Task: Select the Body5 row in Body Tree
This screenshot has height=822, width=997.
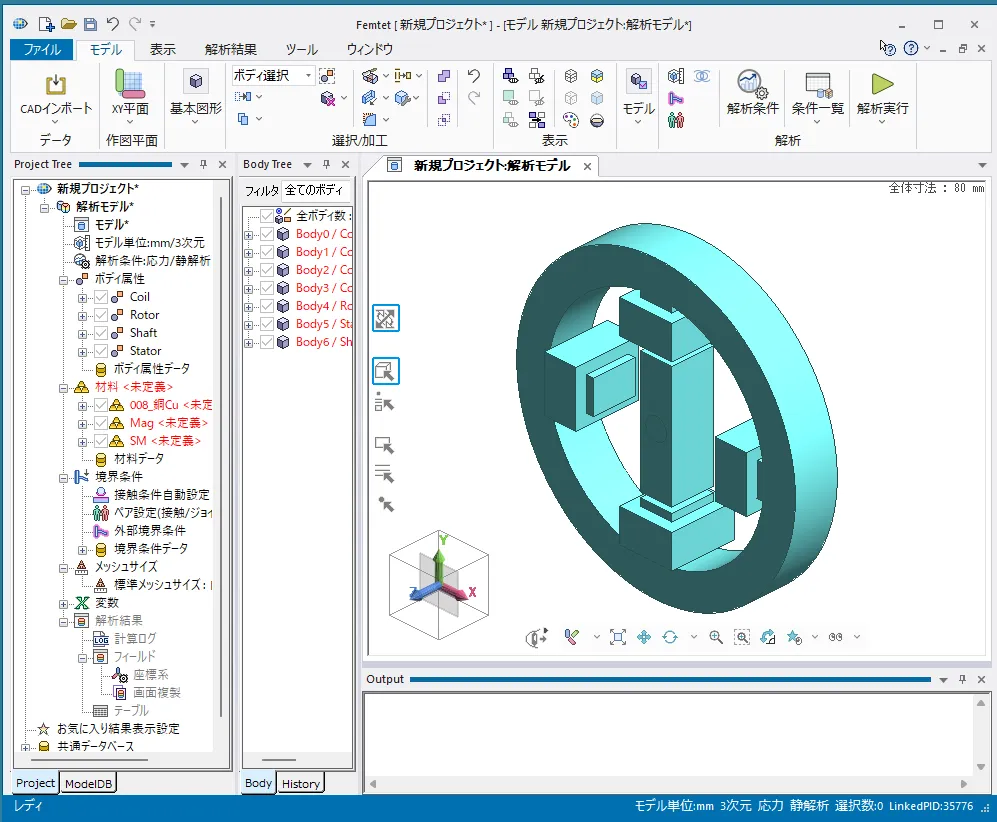Action: tap(323, 324)
